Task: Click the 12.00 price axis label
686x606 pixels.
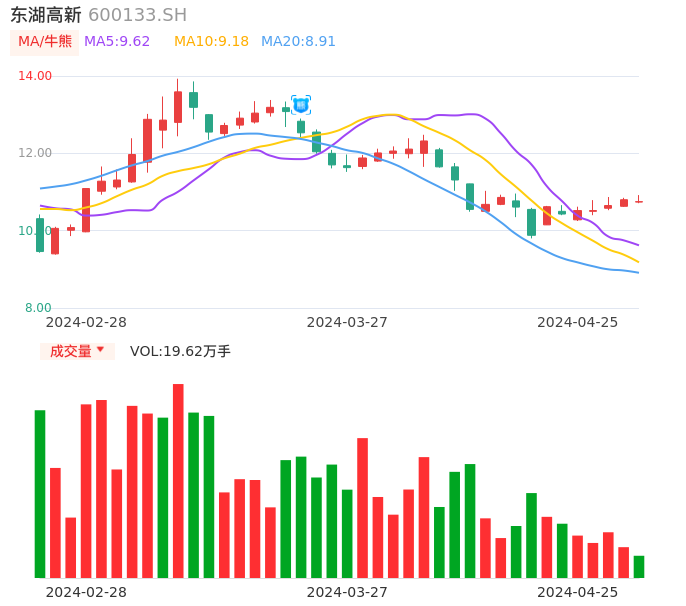Action: click(36, 153)
